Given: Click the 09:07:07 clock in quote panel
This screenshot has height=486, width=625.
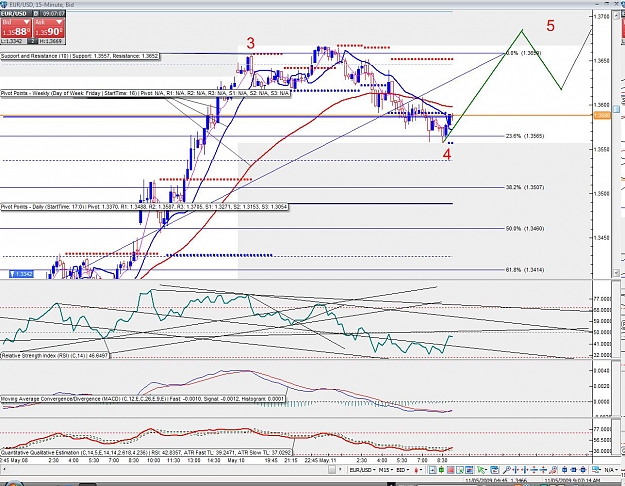Looking at the screenshot, I should 53,14.
